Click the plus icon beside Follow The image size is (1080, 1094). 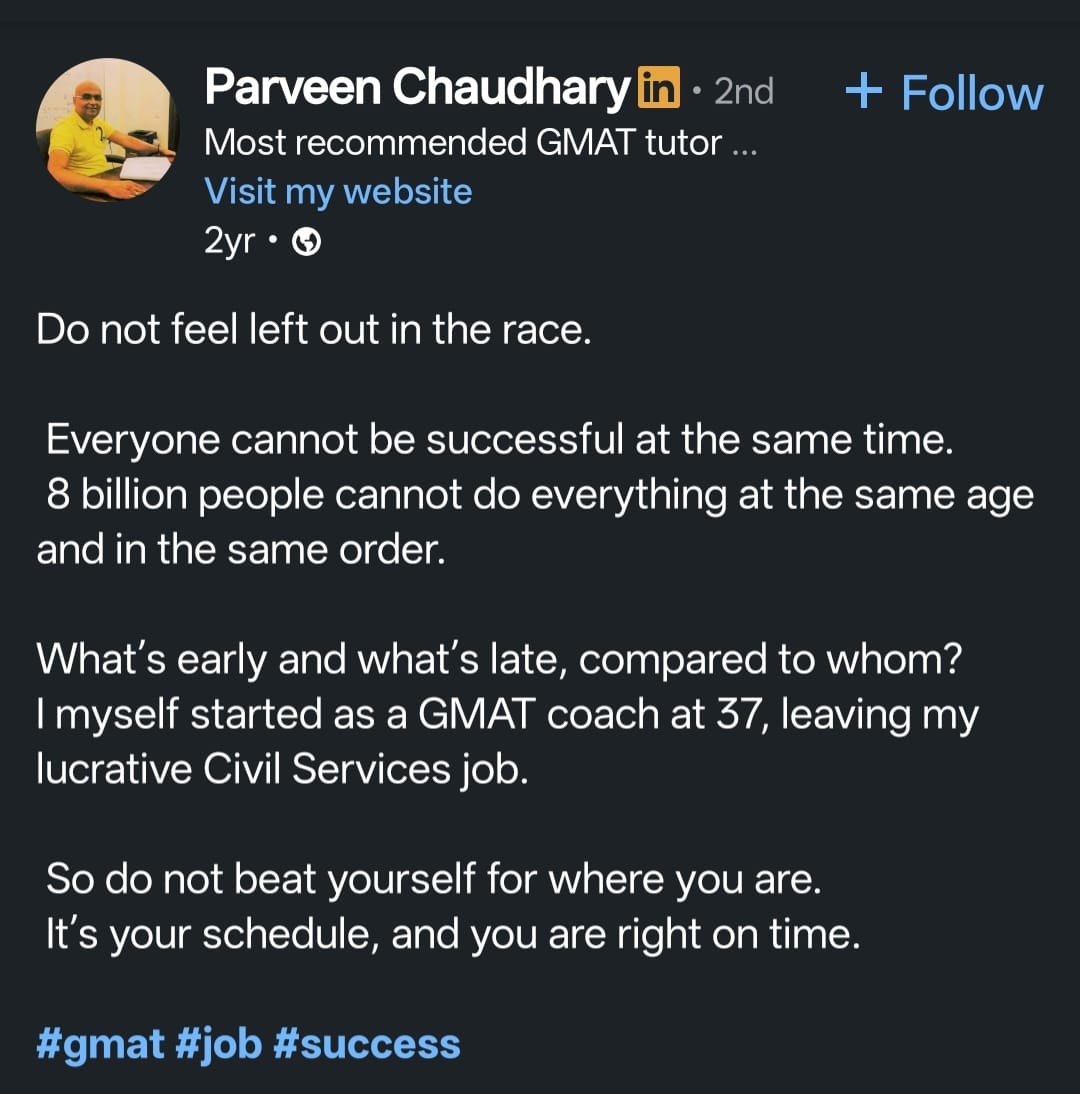click(x=863, y=92)
